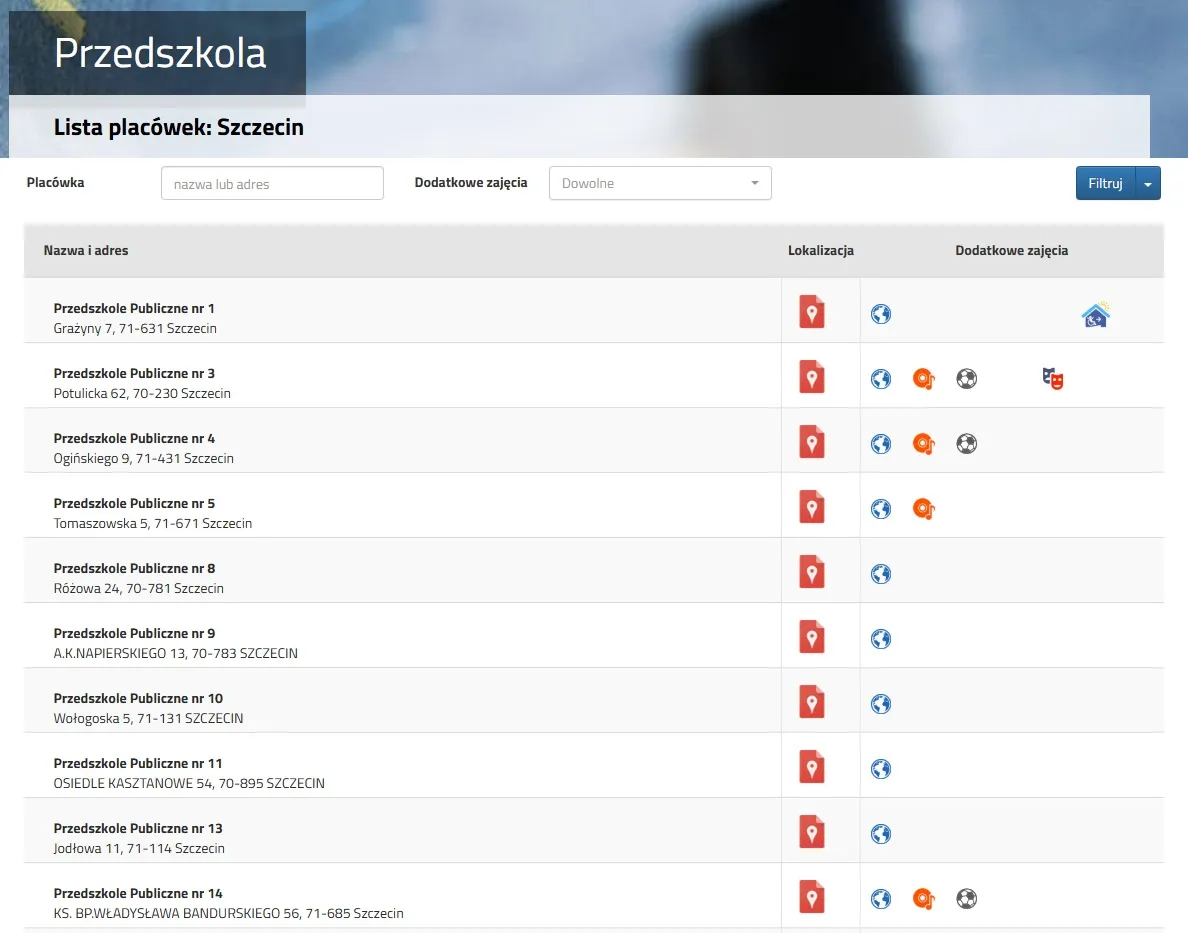Click globe icon in Przedszkole nr 4 row
Viewport: 1188px width, 933px height.
click(880, 443)
